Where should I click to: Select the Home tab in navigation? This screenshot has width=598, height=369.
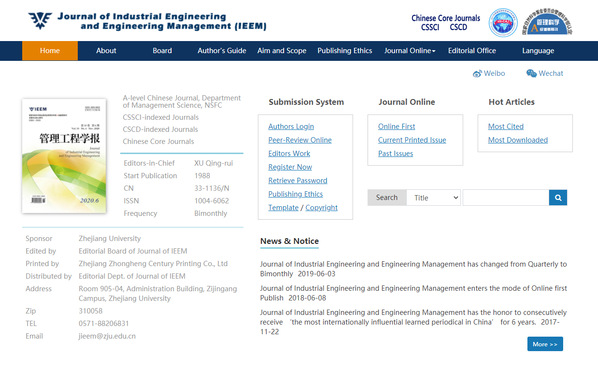pyautogui.click(x=50, y=51)
